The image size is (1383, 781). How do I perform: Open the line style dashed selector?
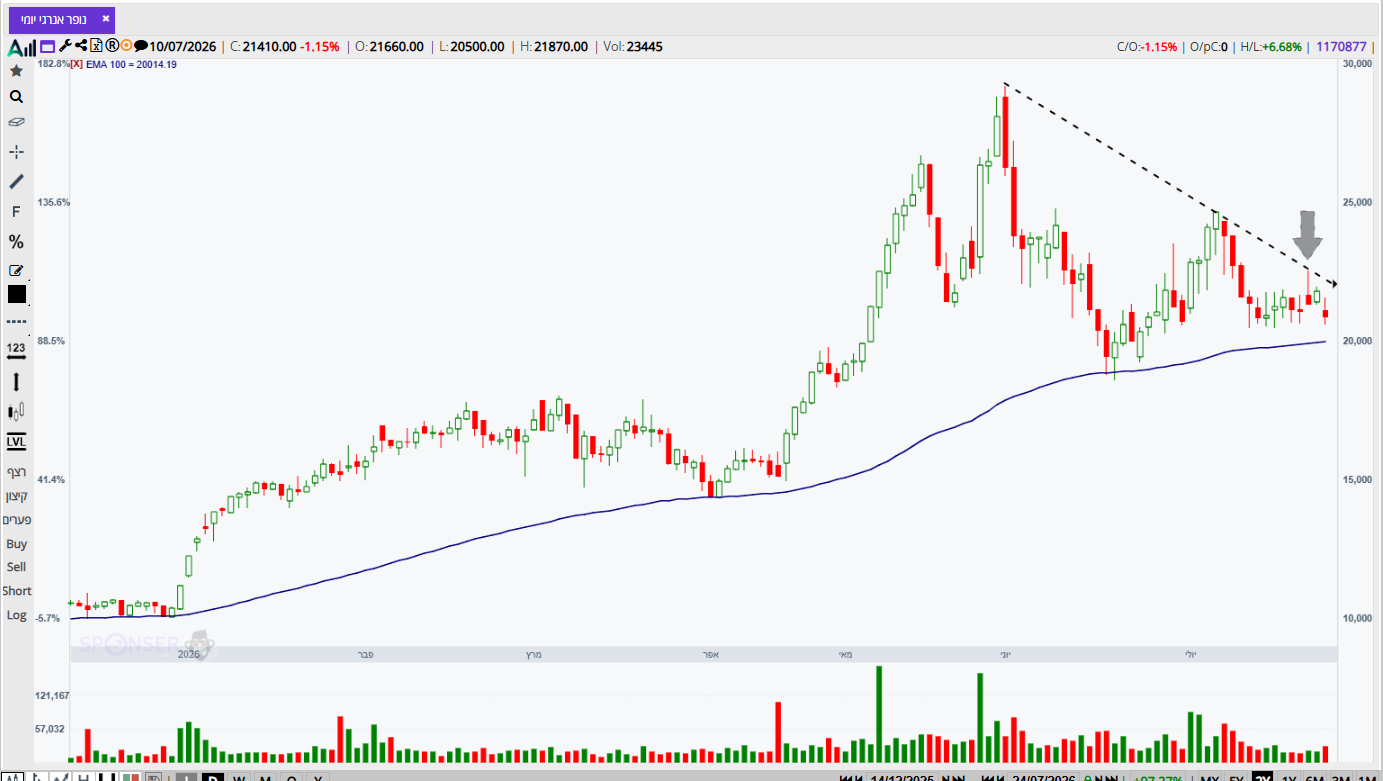[x=16, y=322]
